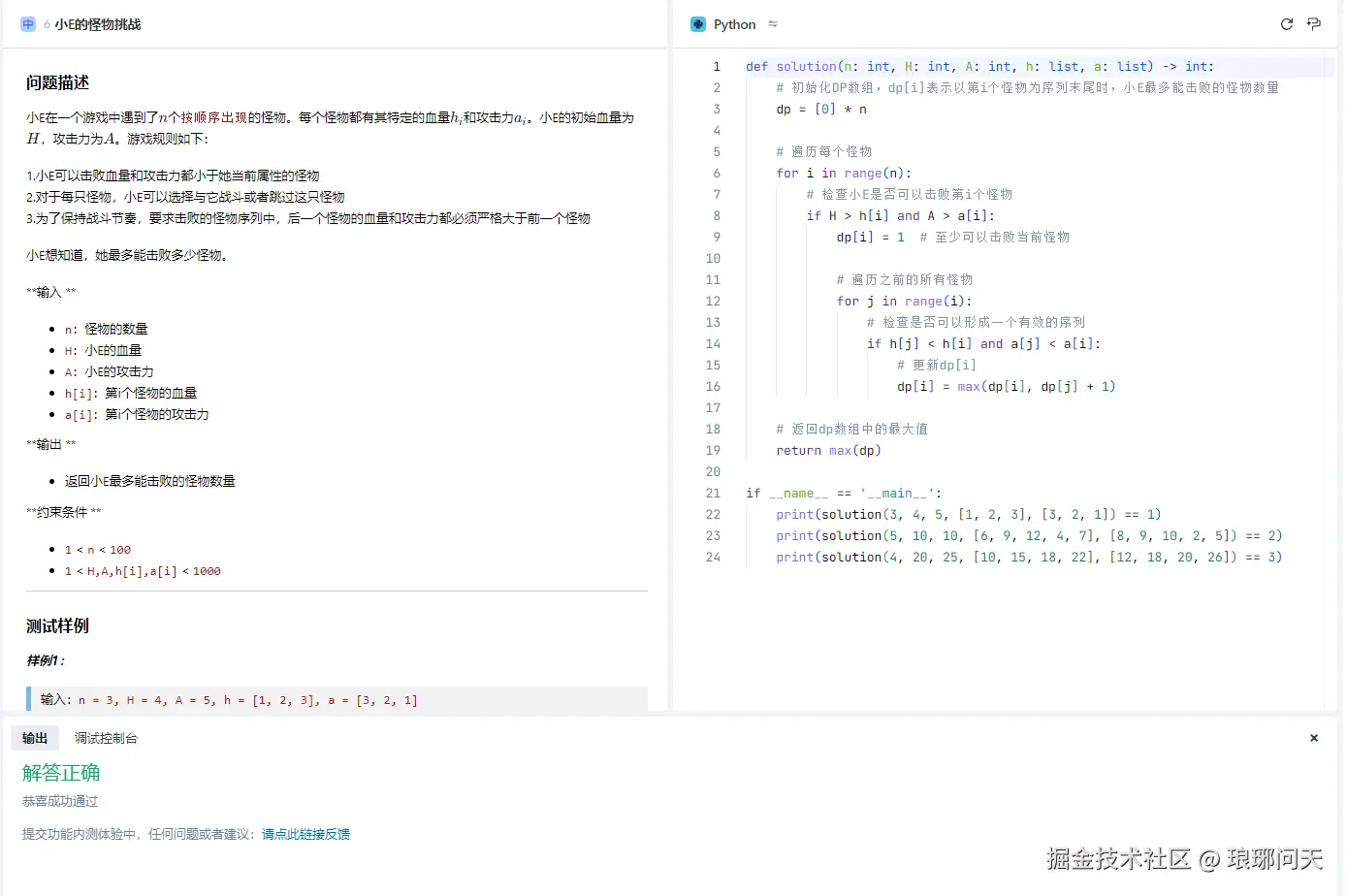Click the 恭喜成功通过 message text
The image size is (1347, 896).
59,800
